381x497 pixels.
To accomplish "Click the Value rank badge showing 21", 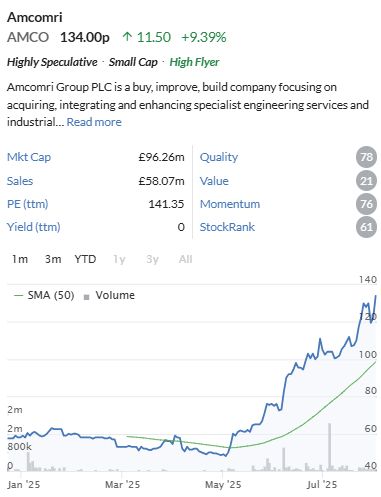I will pos(366,181).
